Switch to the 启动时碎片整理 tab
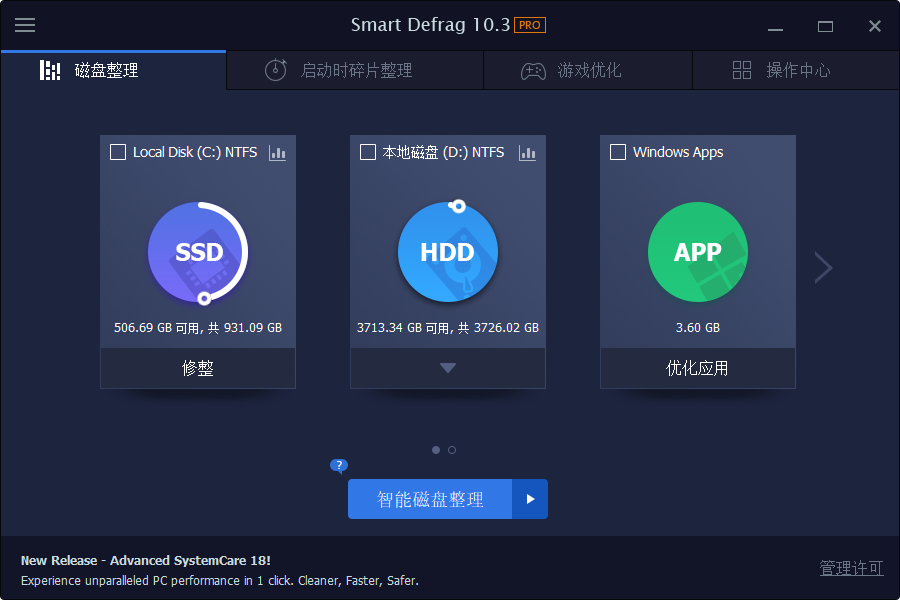Viewport: 900px width, 600px height. [x=355, y=71]
